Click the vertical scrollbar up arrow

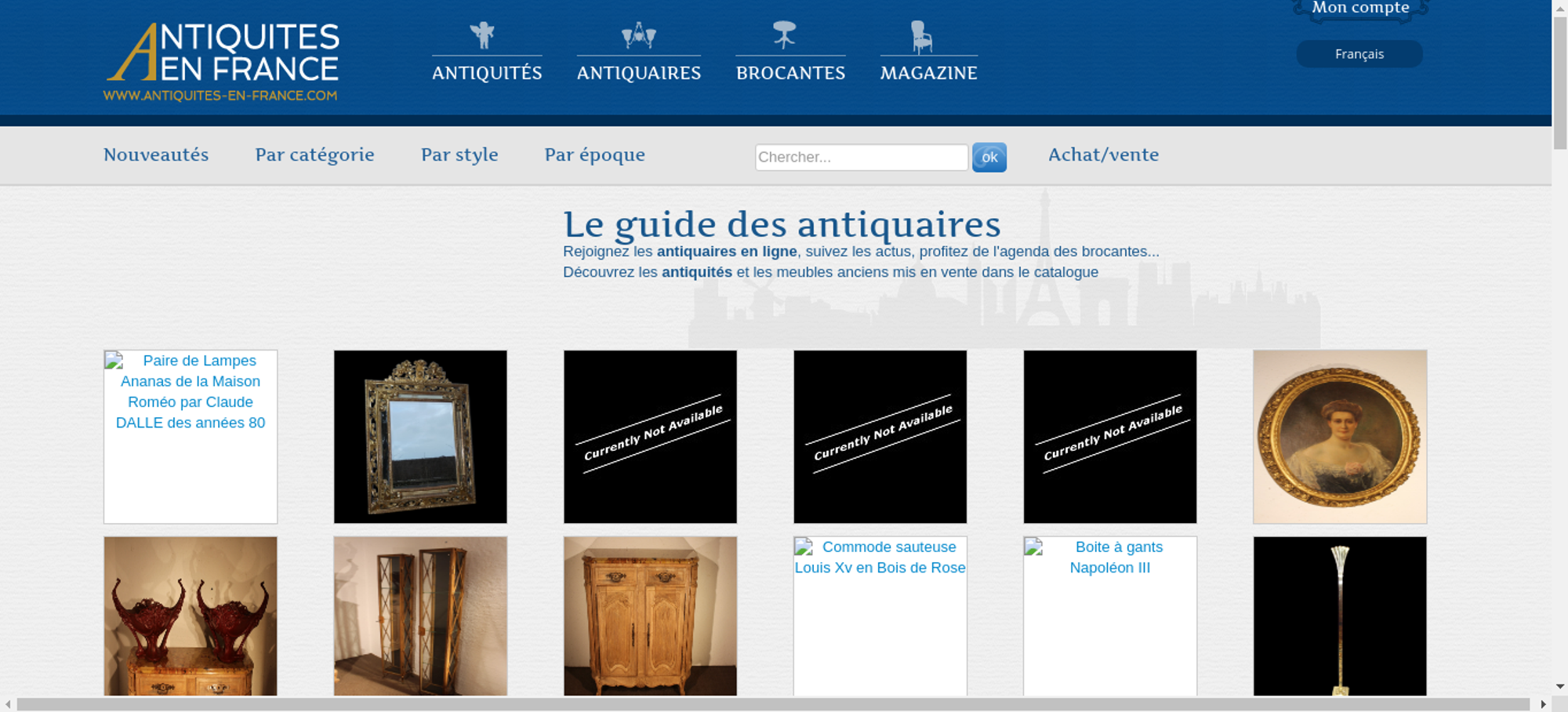click(x=1559, y=7)
